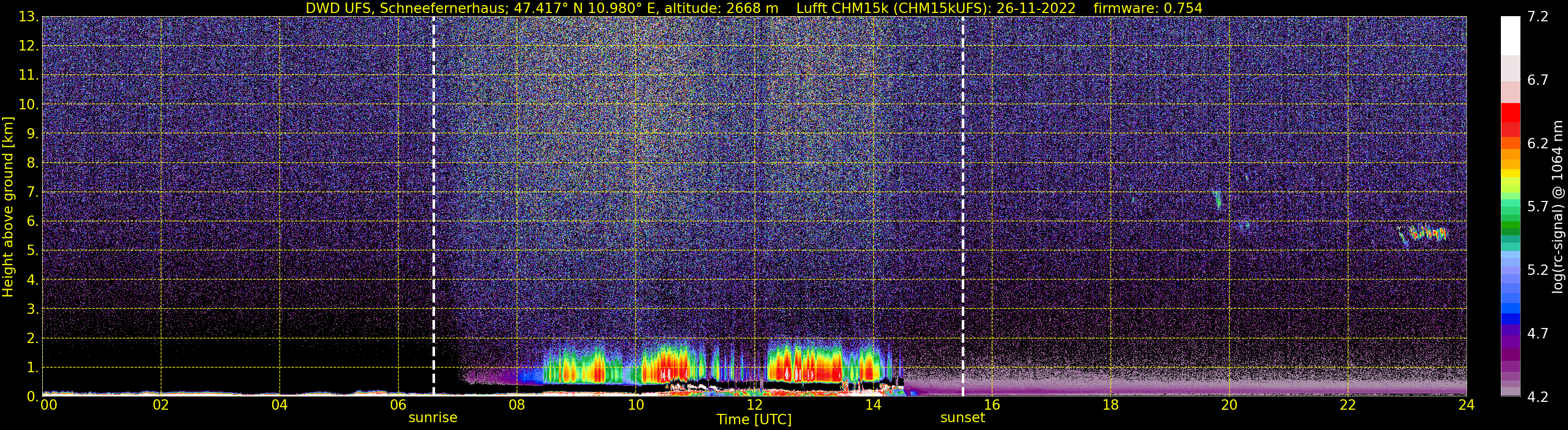Click the sunrise dashed white marker line
Viewport: 1568px width, 430px height.
434,206
